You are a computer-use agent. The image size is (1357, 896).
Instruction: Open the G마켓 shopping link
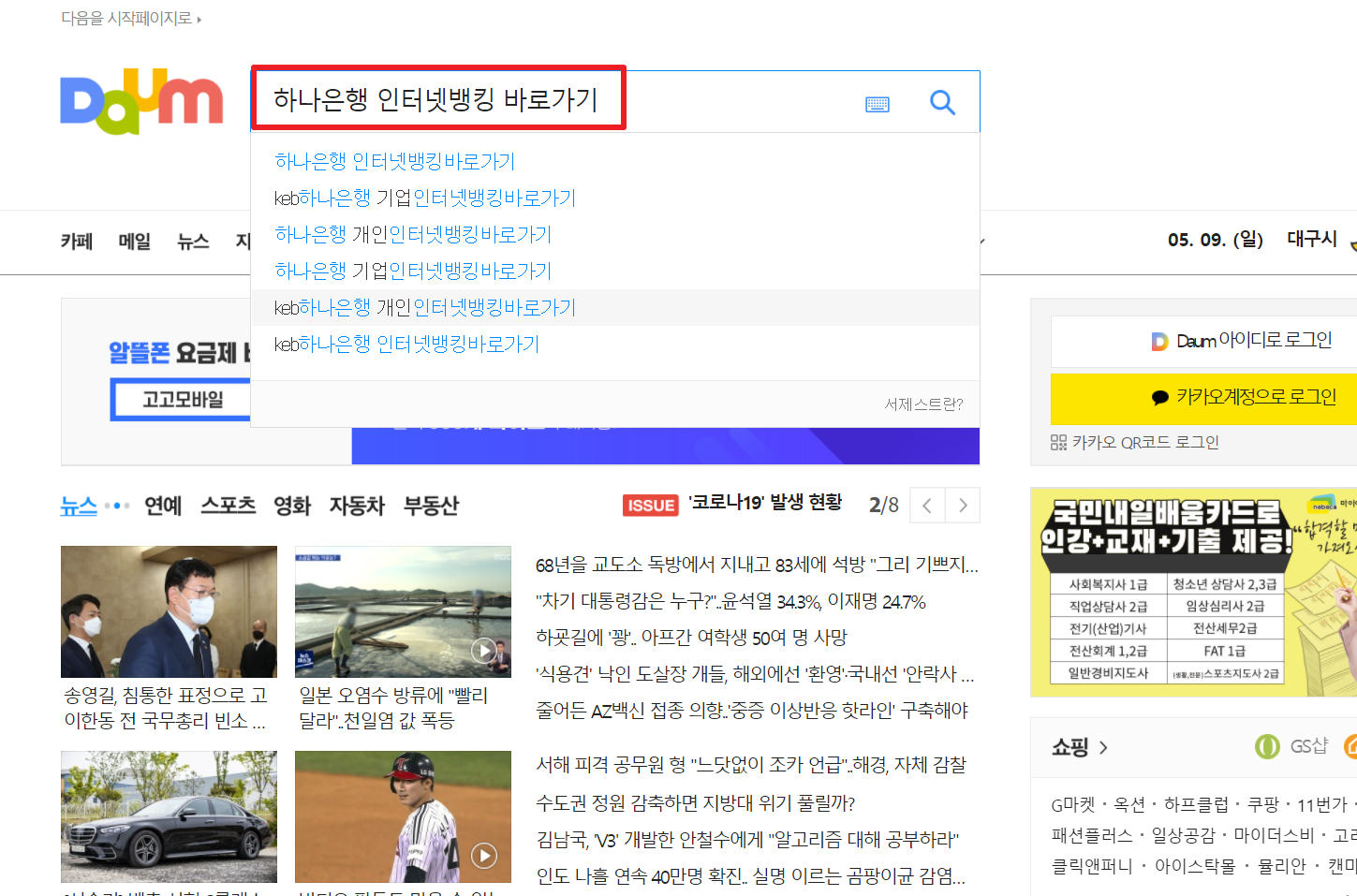pyautogui.click(x=1073, y=804)
